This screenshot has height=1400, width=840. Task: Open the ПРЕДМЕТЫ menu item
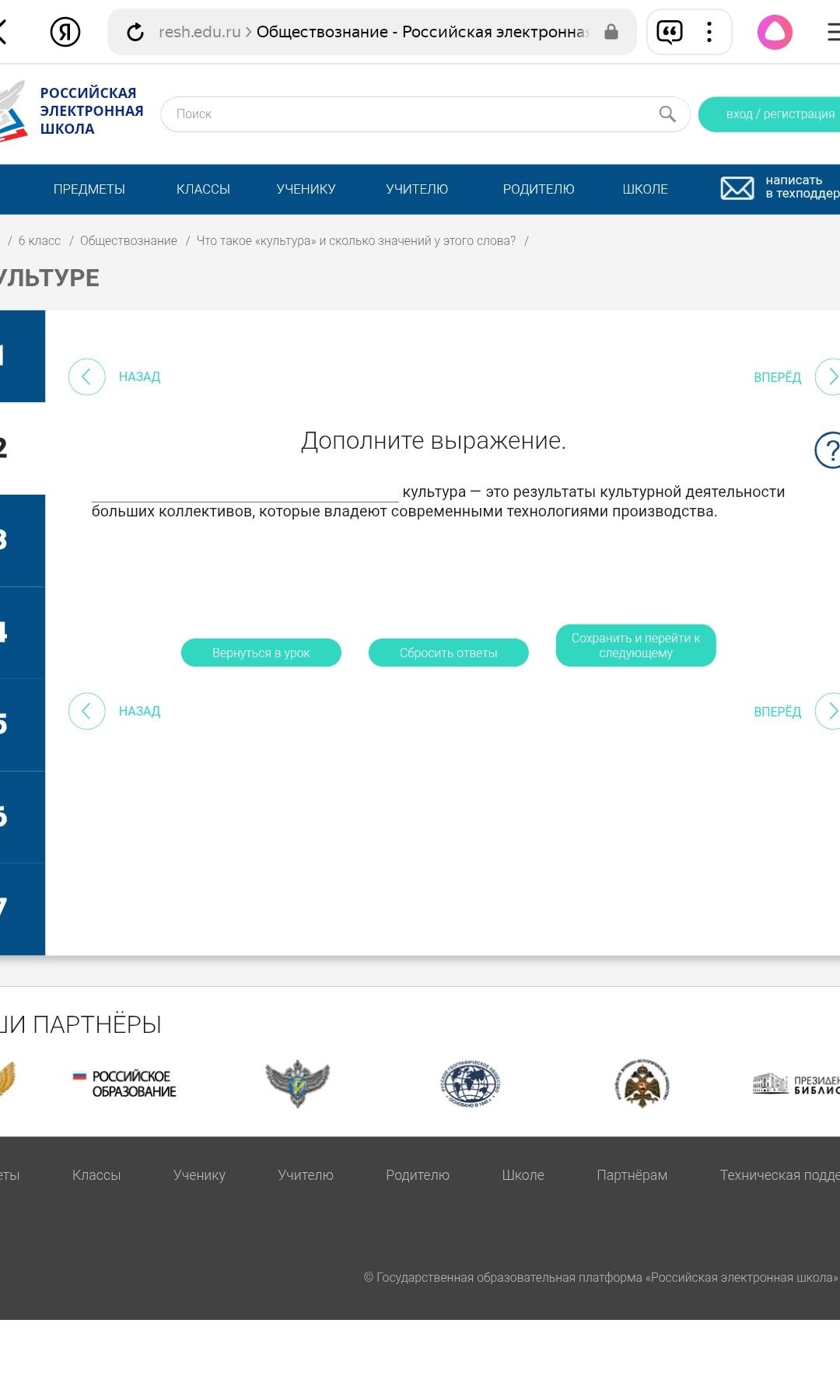(x=89, y=189)
